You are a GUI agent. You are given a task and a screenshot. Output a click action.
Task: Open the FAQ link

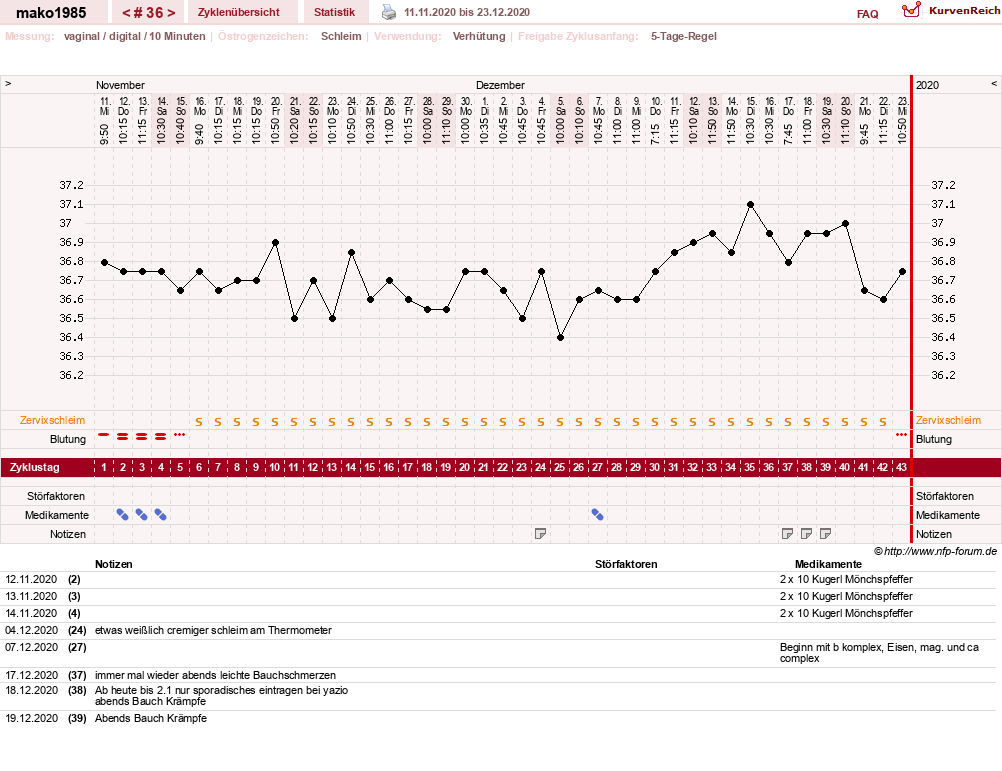[x=867, y=14]
